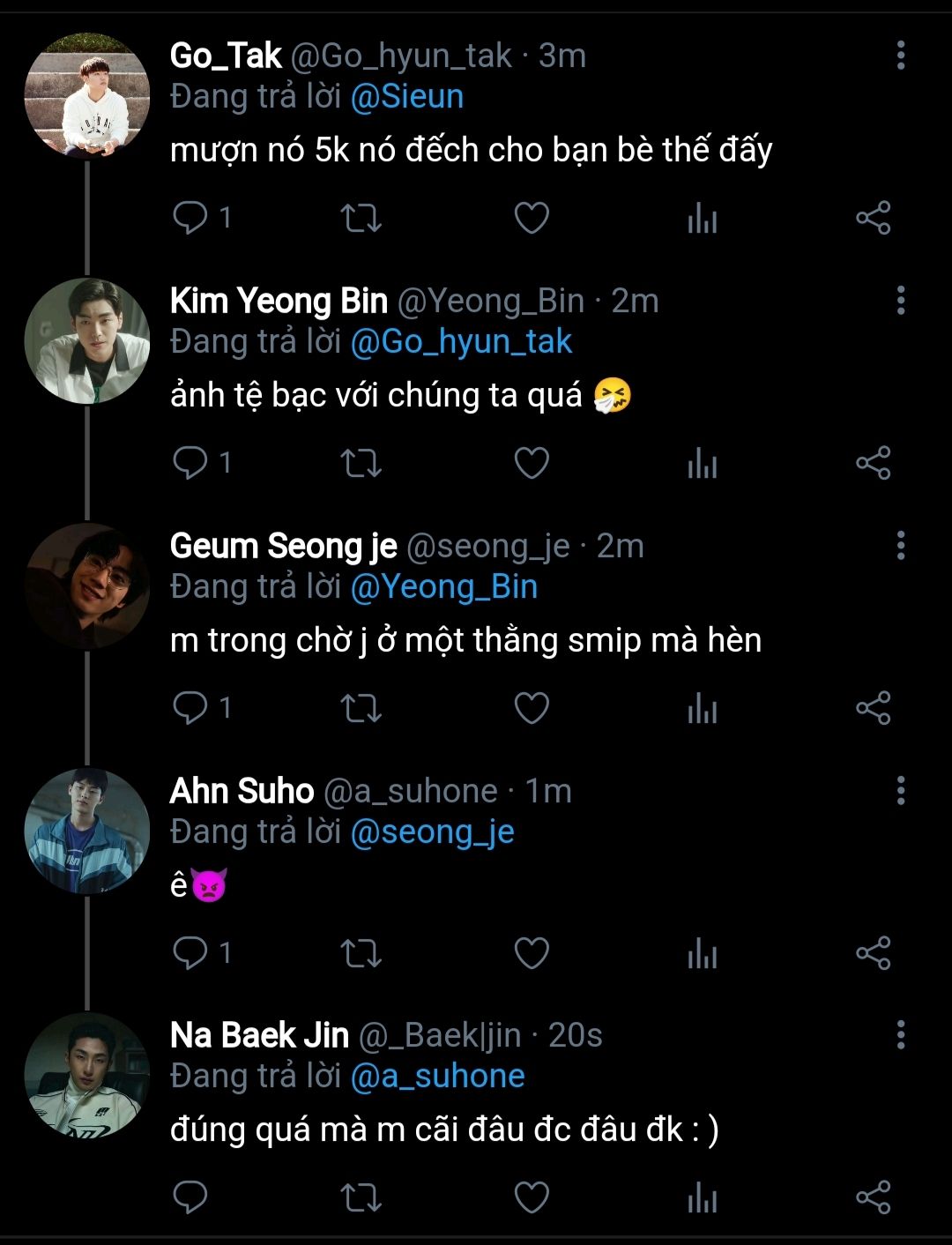
Task: Like Go_Tak's tweet
Action: (x=532, y=218)
